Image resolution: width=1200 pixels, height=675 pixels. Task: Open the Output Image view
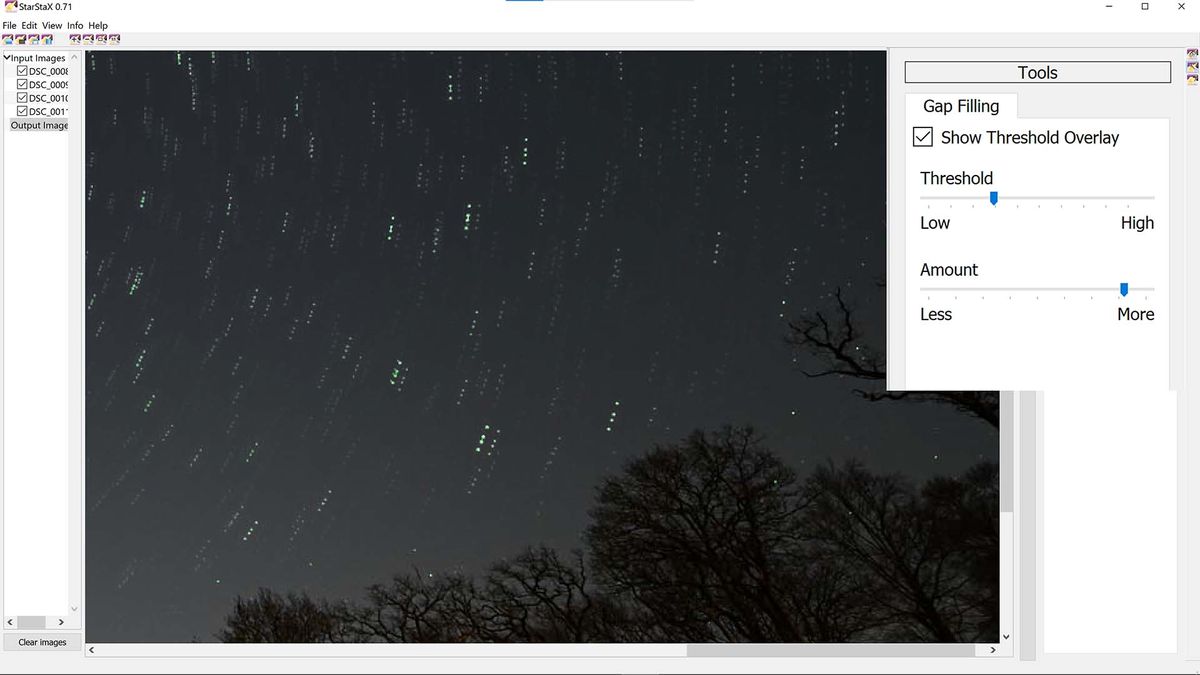pos(39,125)
